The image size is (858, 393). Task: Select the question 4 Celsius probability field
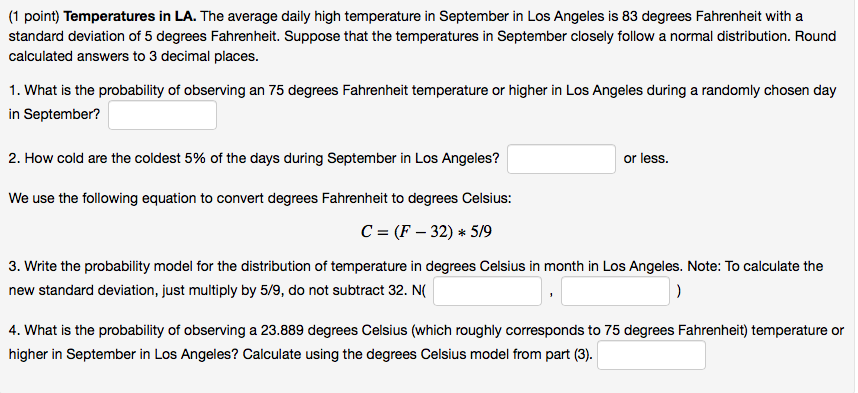click(x=651, y=355)
